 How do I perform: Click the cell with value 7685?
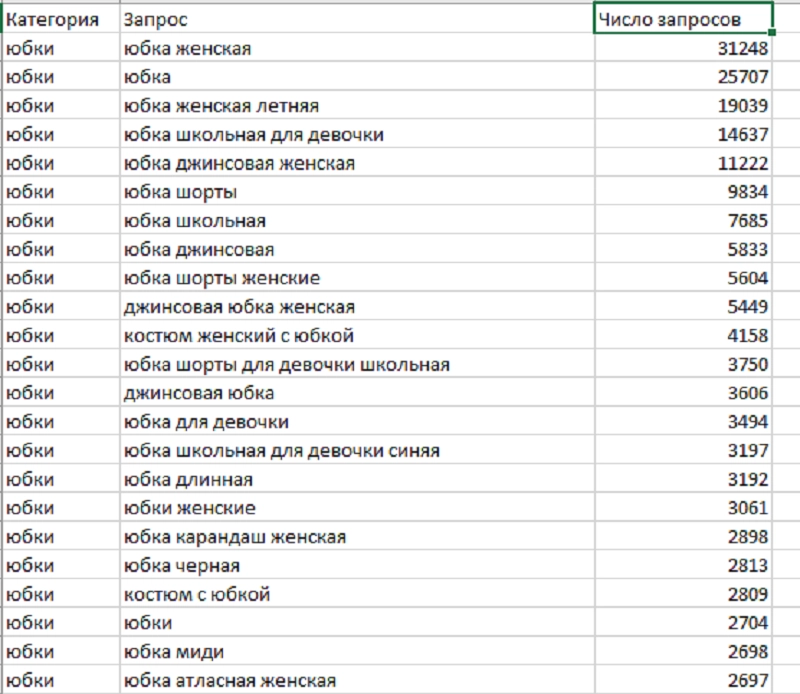(682, 220)
